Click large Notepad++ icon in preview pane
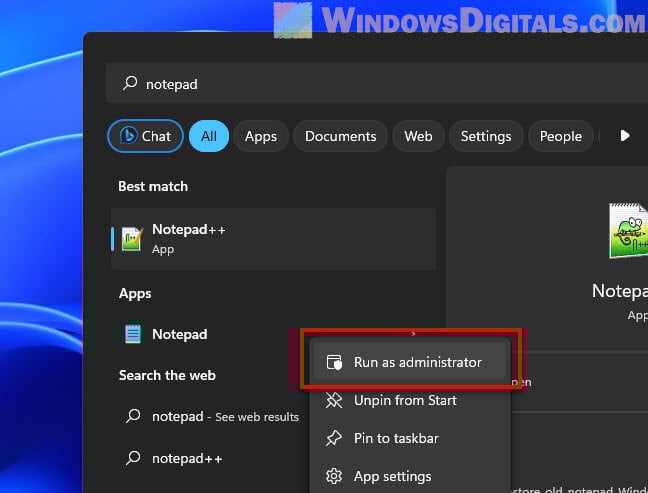 pyautogui.click(x=629, y=231)
